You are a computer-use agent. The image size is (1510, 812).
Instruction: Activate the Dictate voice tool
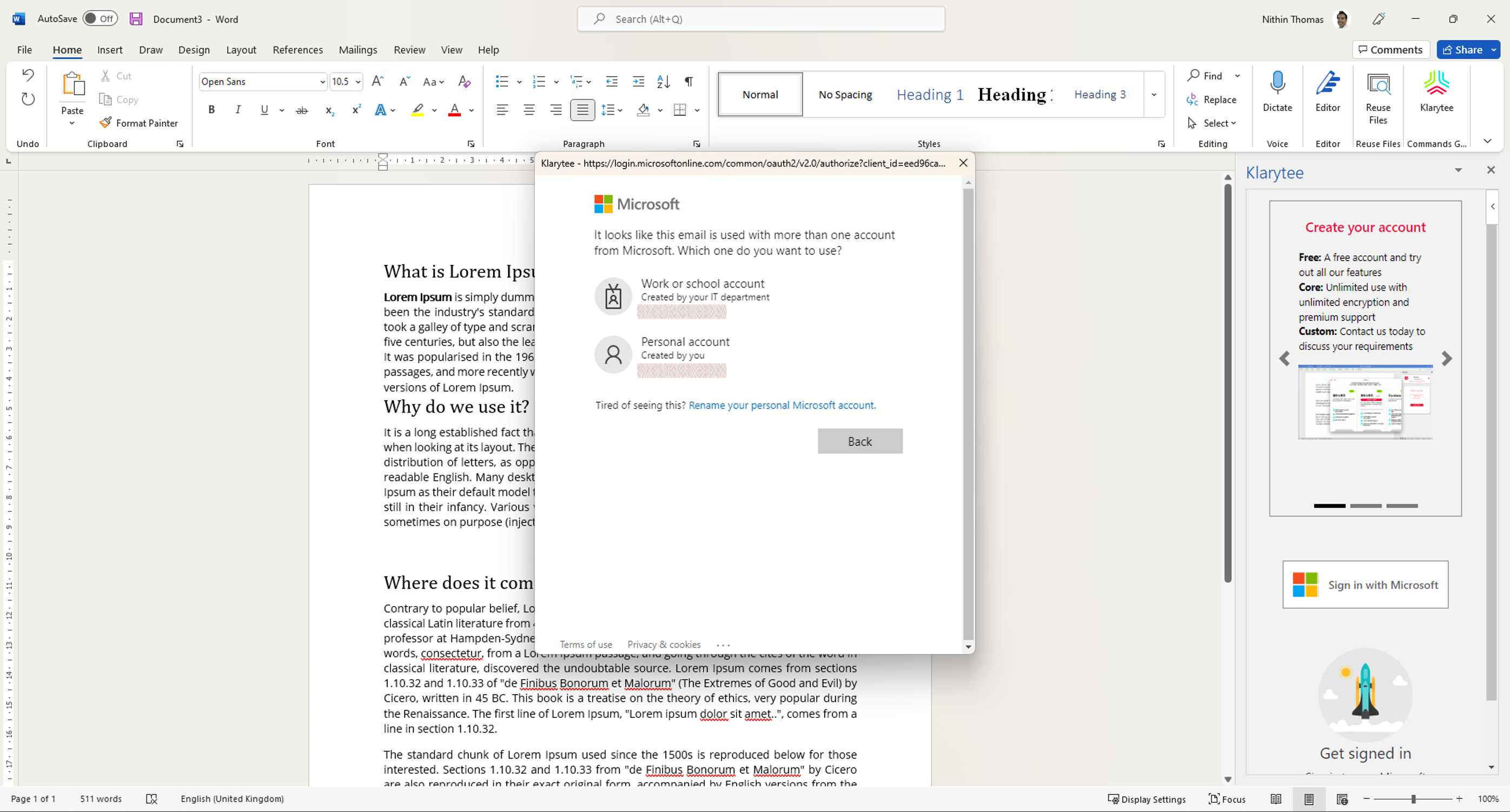(x=1278, y=94)
